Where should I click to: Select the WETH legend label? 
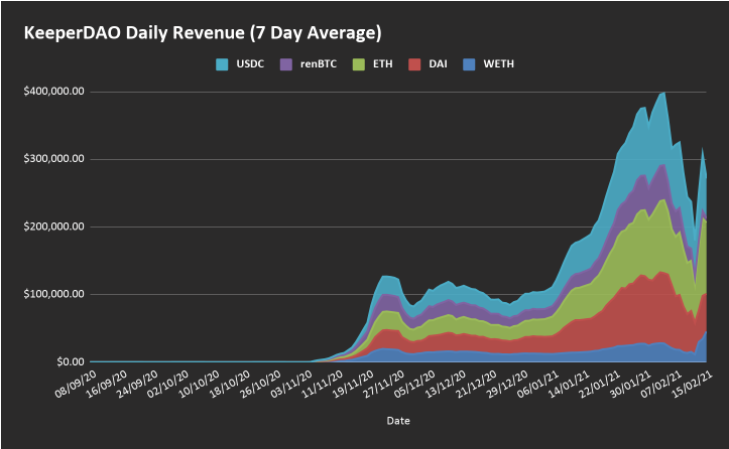(499, 64)
